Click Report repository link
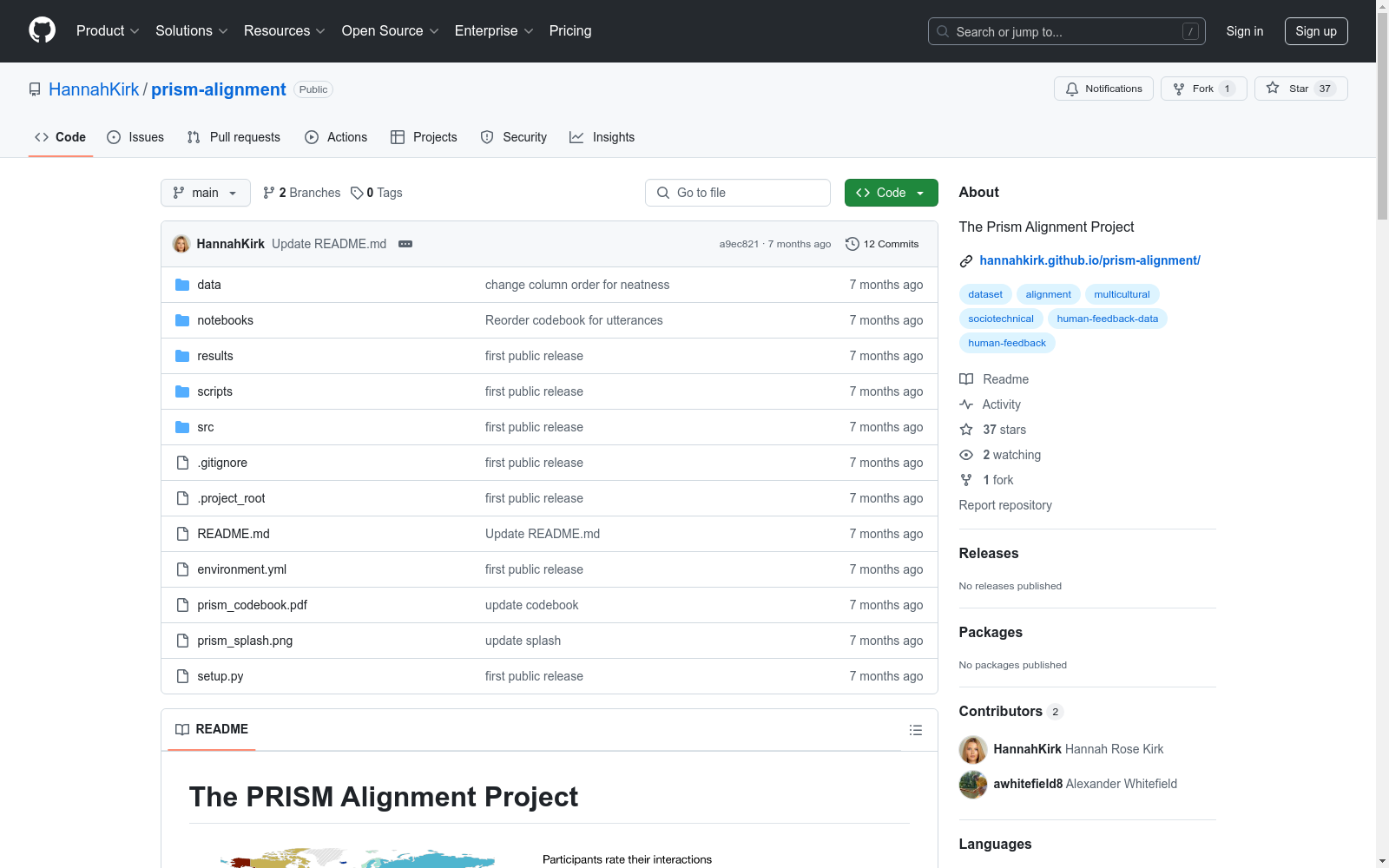Screen dimensions: 1389x868 1005,505
